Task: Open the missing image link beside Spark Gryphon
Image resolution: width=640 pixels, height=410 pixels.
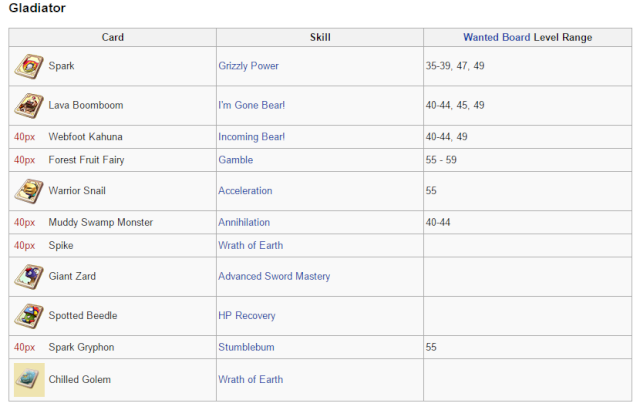Action: tap(24, 347)
